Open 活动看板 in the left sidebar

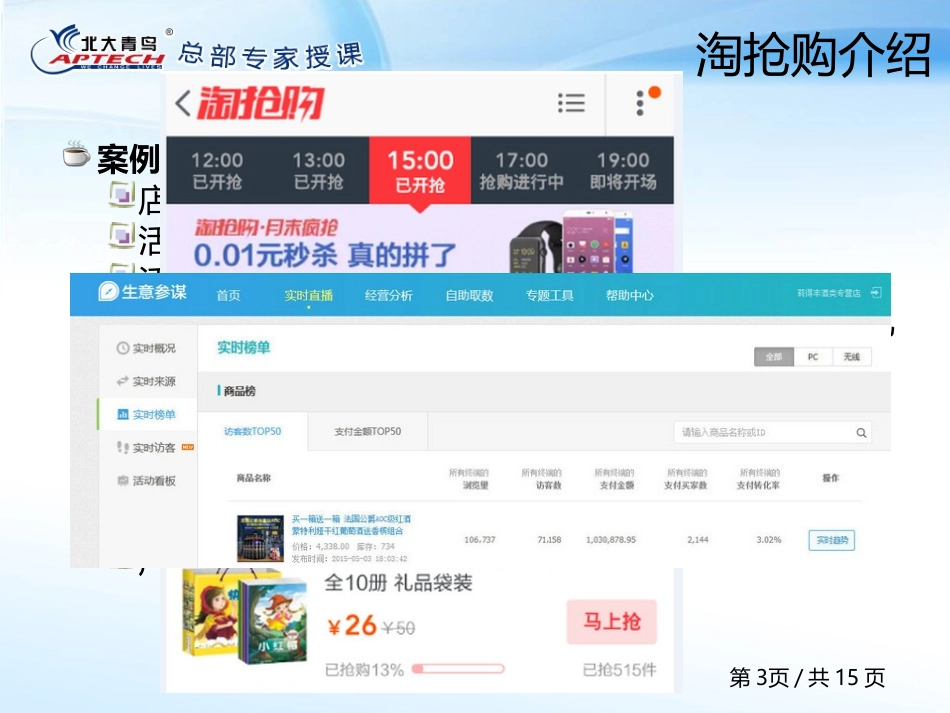tap(146, 481)
